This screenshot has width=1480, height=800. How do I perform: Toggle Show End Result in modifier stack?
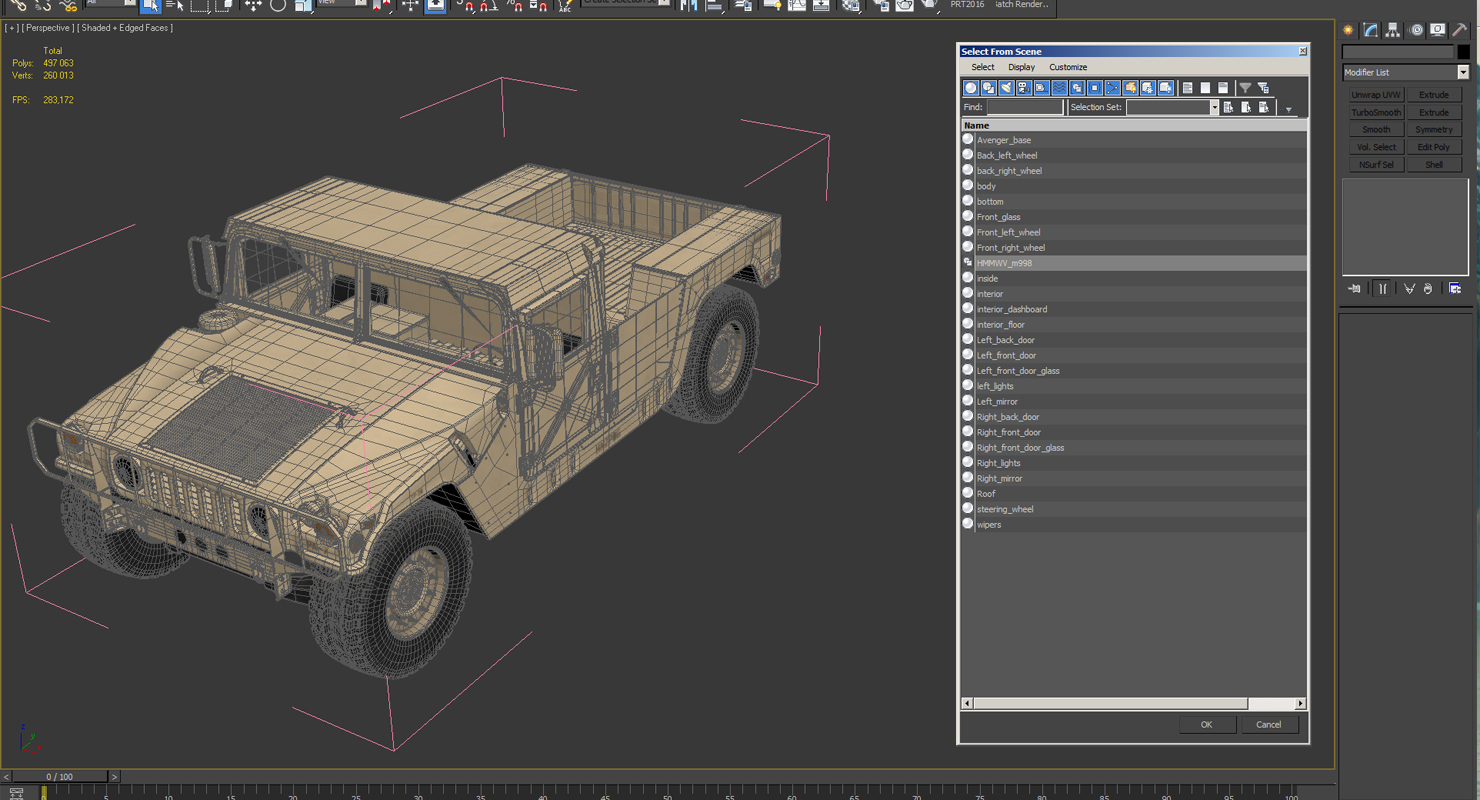pos(1382,289)
